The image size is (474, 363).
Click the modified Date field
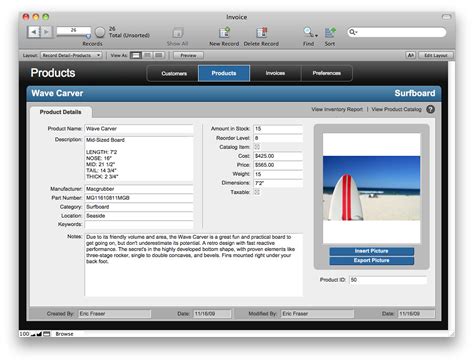click(416, 314)
